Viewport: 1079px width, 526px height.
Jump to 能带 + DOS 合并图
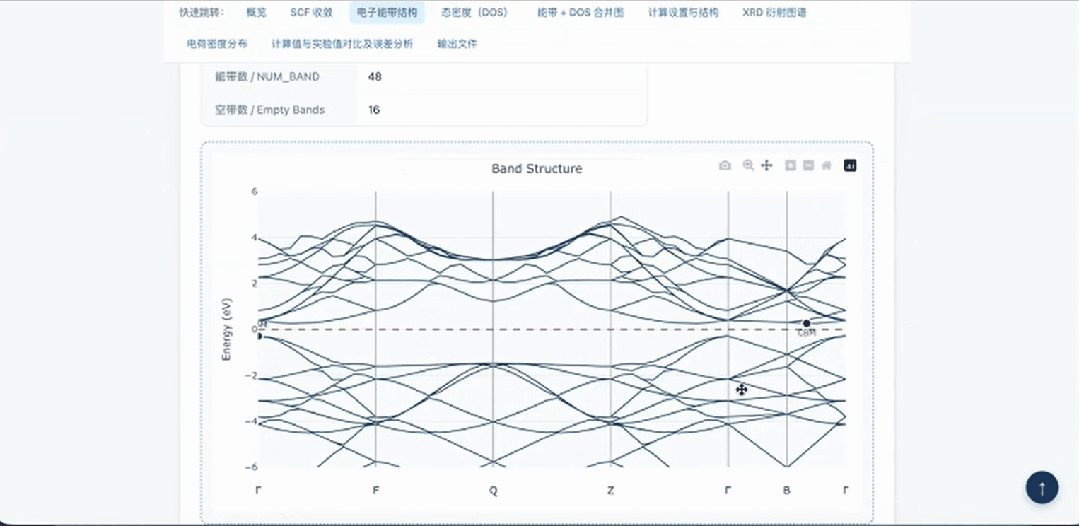point(581,12)
